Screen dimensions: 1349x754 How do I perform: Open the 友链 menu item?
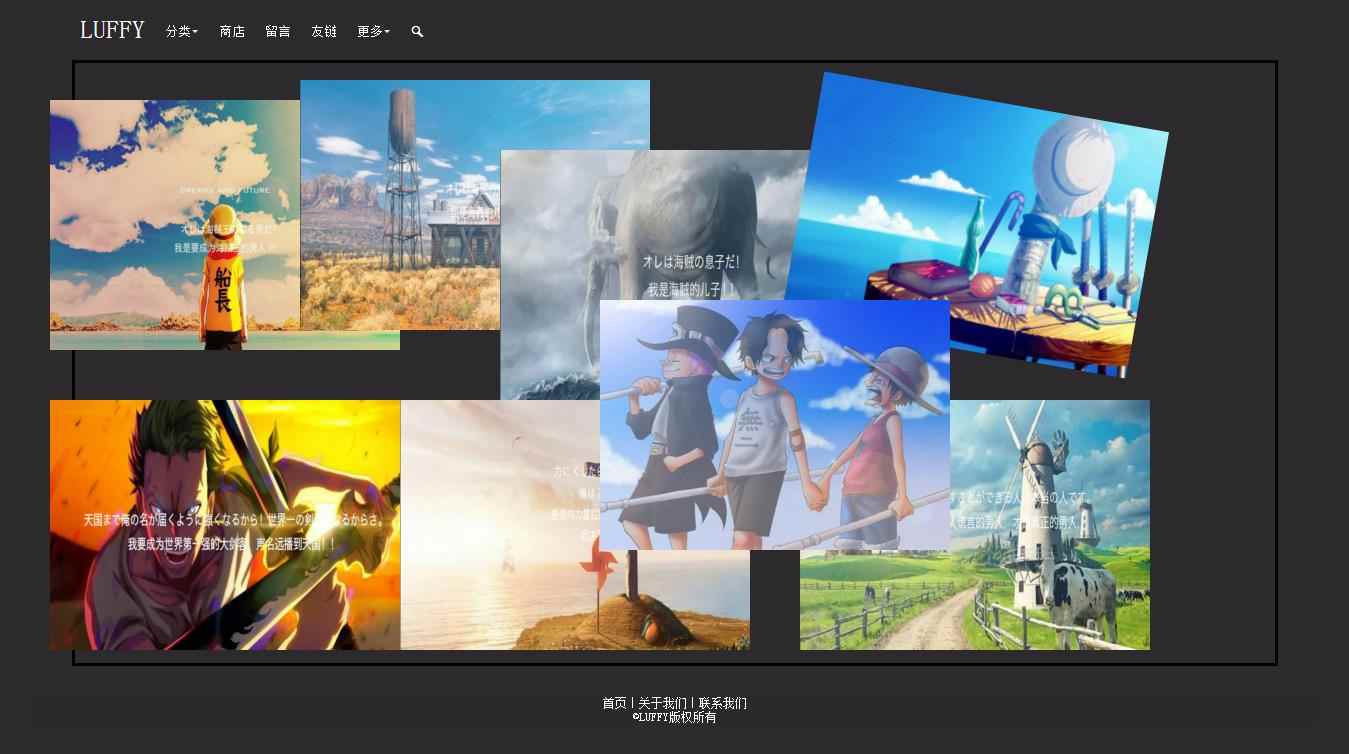[x=324, y=32]
